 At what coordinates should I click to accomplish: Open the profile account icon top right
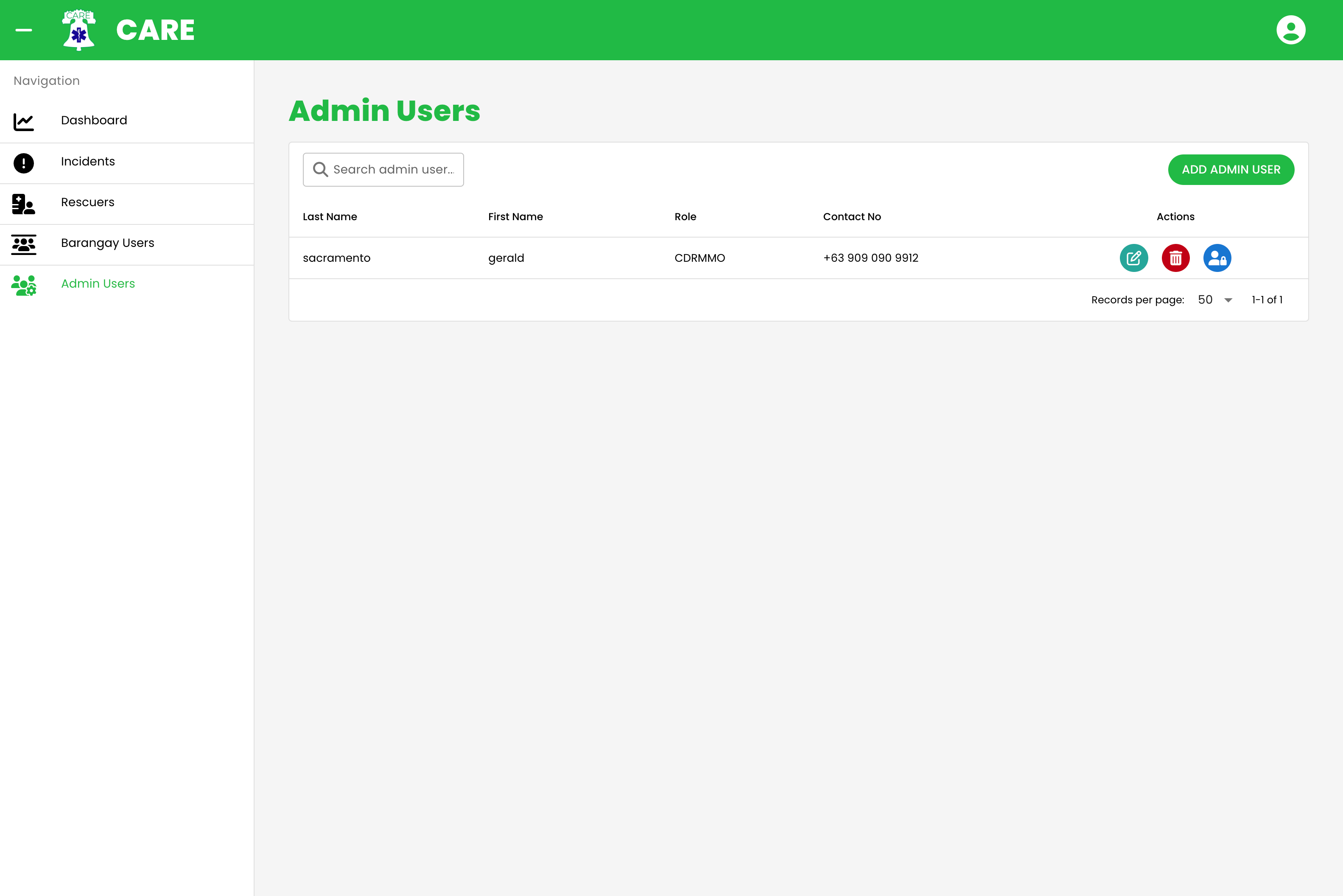pyautogui.click(x=1291, y=29)
